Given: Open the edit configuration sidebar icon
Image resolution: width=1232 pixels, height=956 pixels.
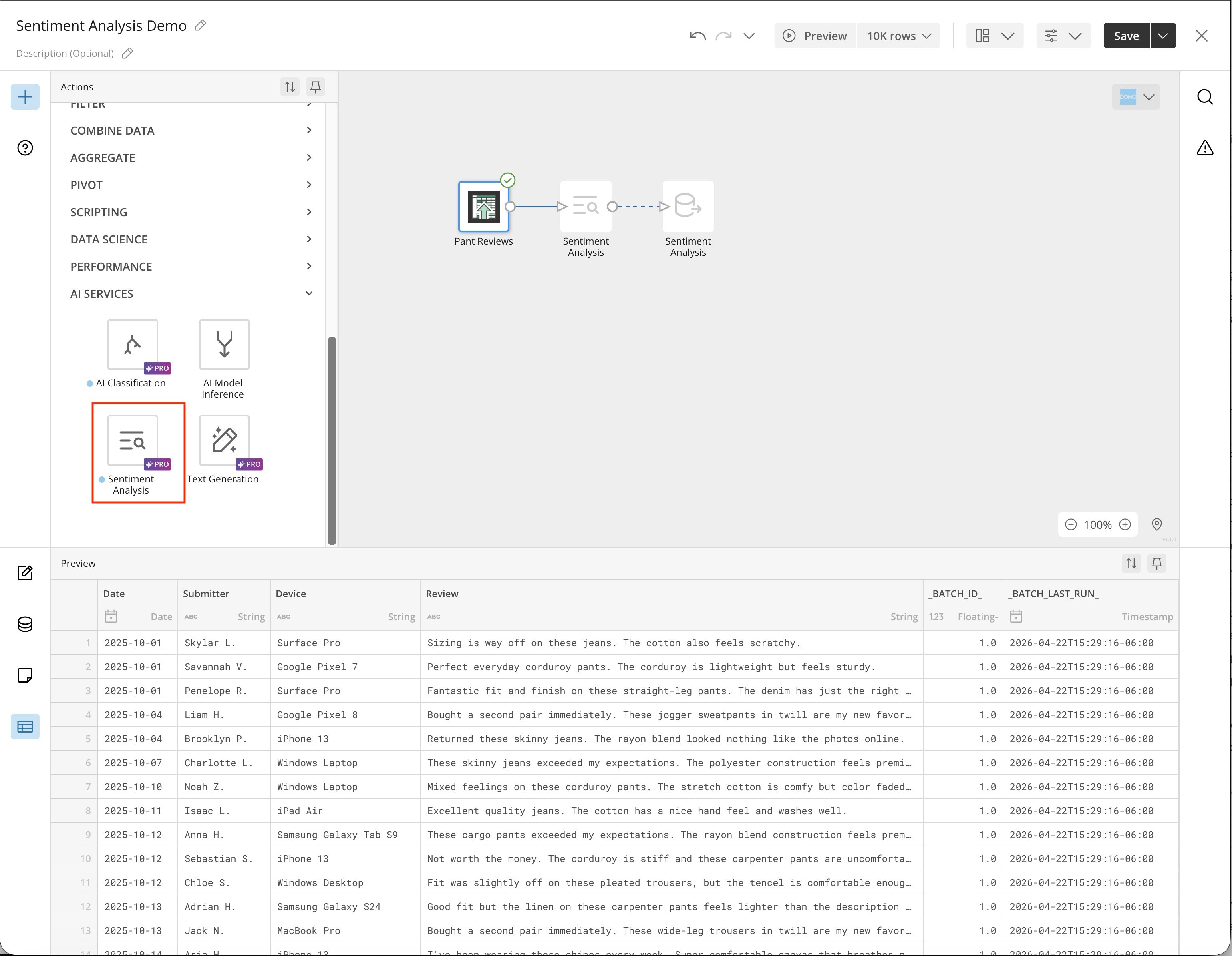Looking at the screenshot, I should [26, 573].
